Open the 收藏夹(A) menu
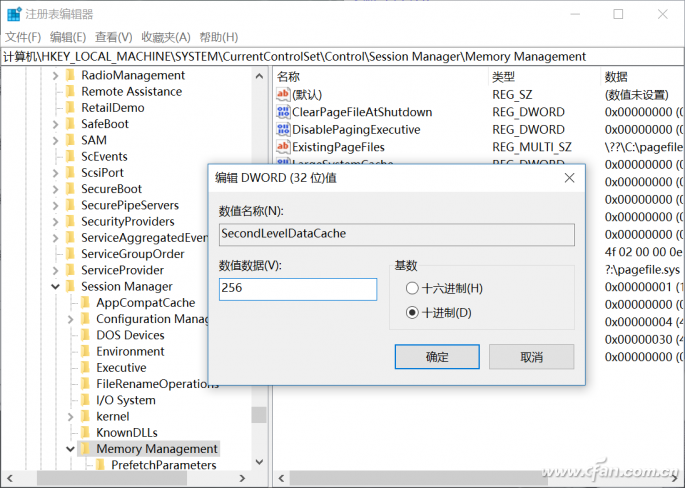The image size is (685, 488). [166, 37]
